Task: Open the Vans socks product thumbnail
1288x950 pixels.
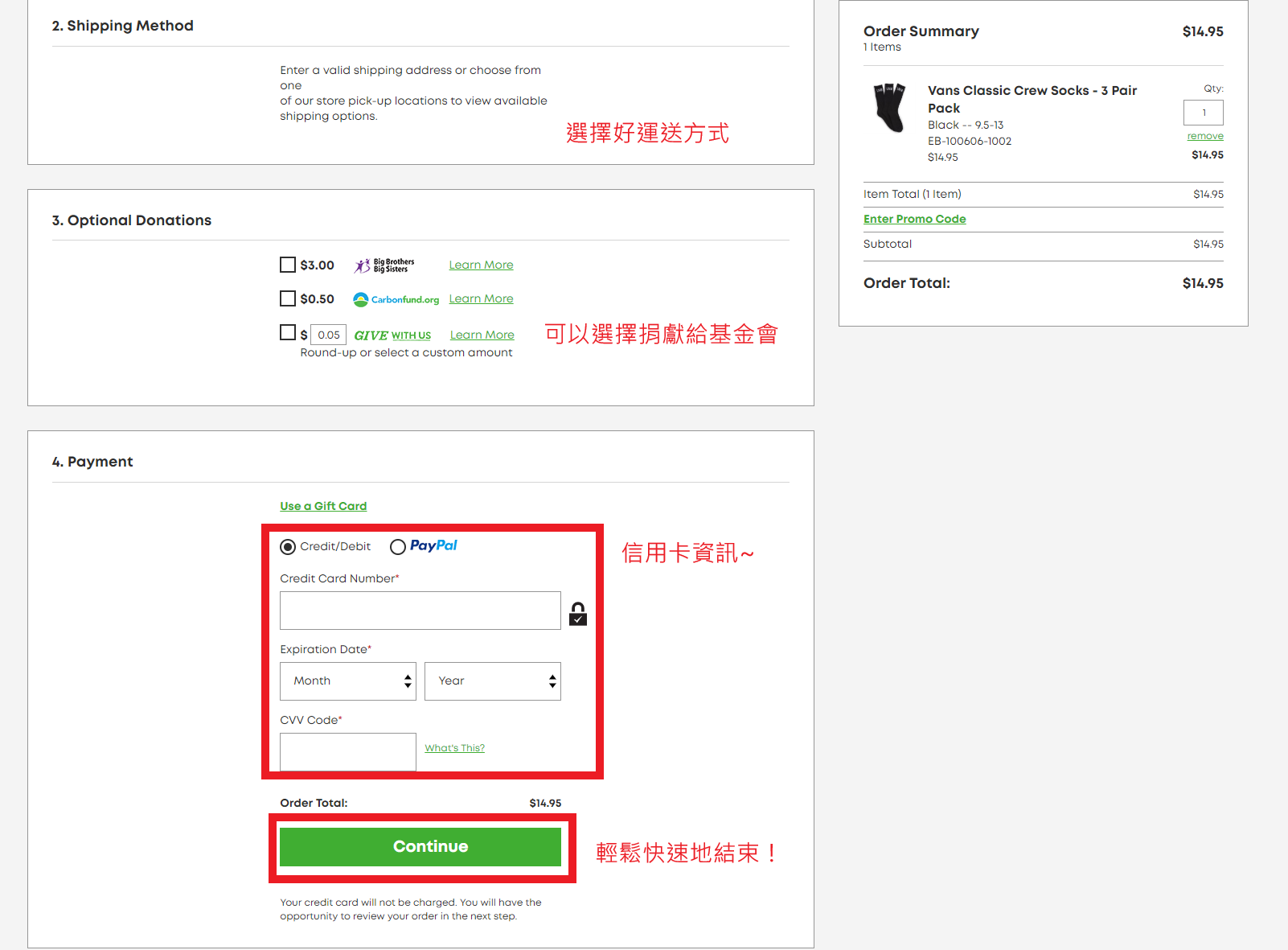Action: coord(889,108)
